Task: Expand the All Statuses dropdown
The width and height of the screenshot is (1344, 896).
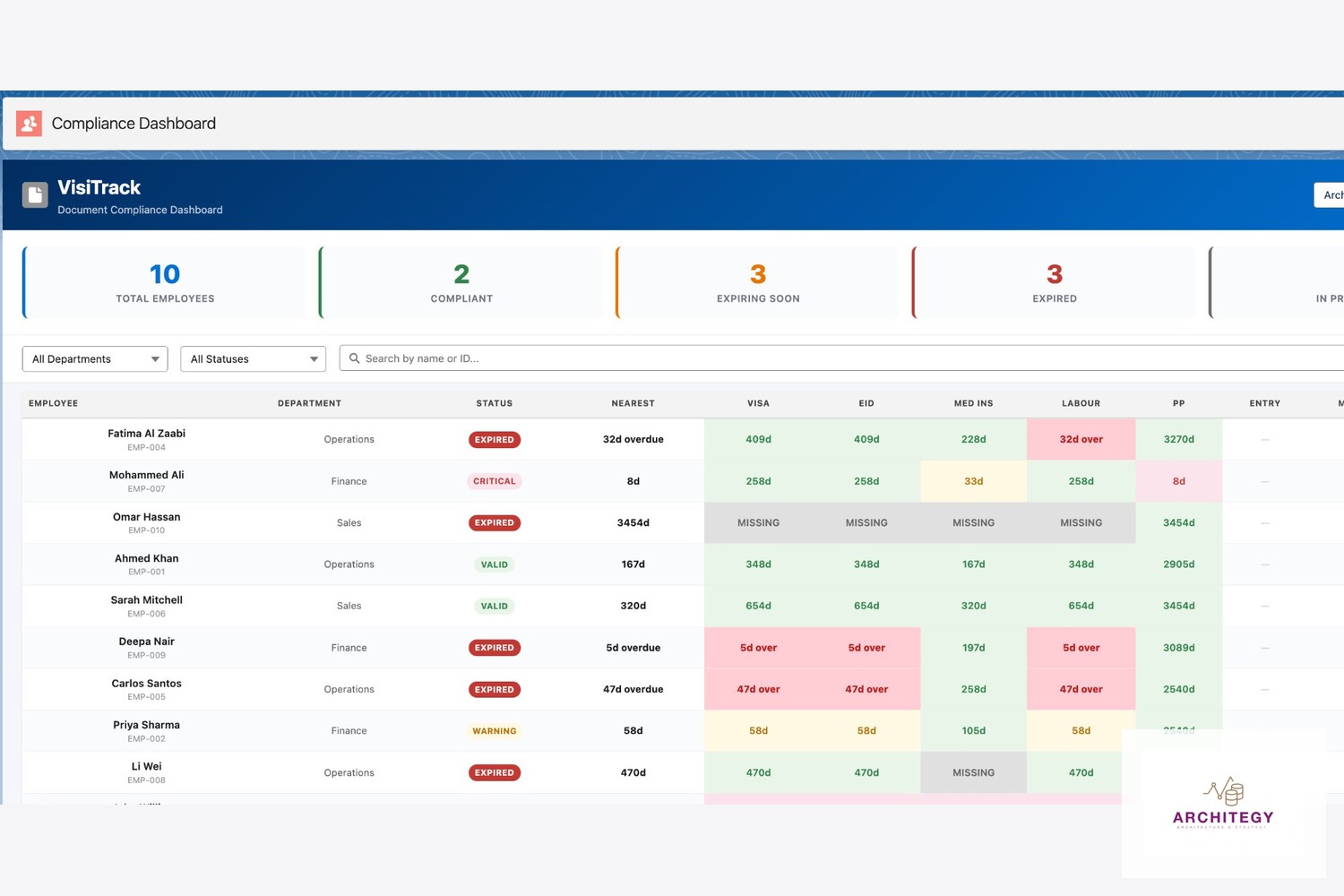Action: click(x=254, y=359)
